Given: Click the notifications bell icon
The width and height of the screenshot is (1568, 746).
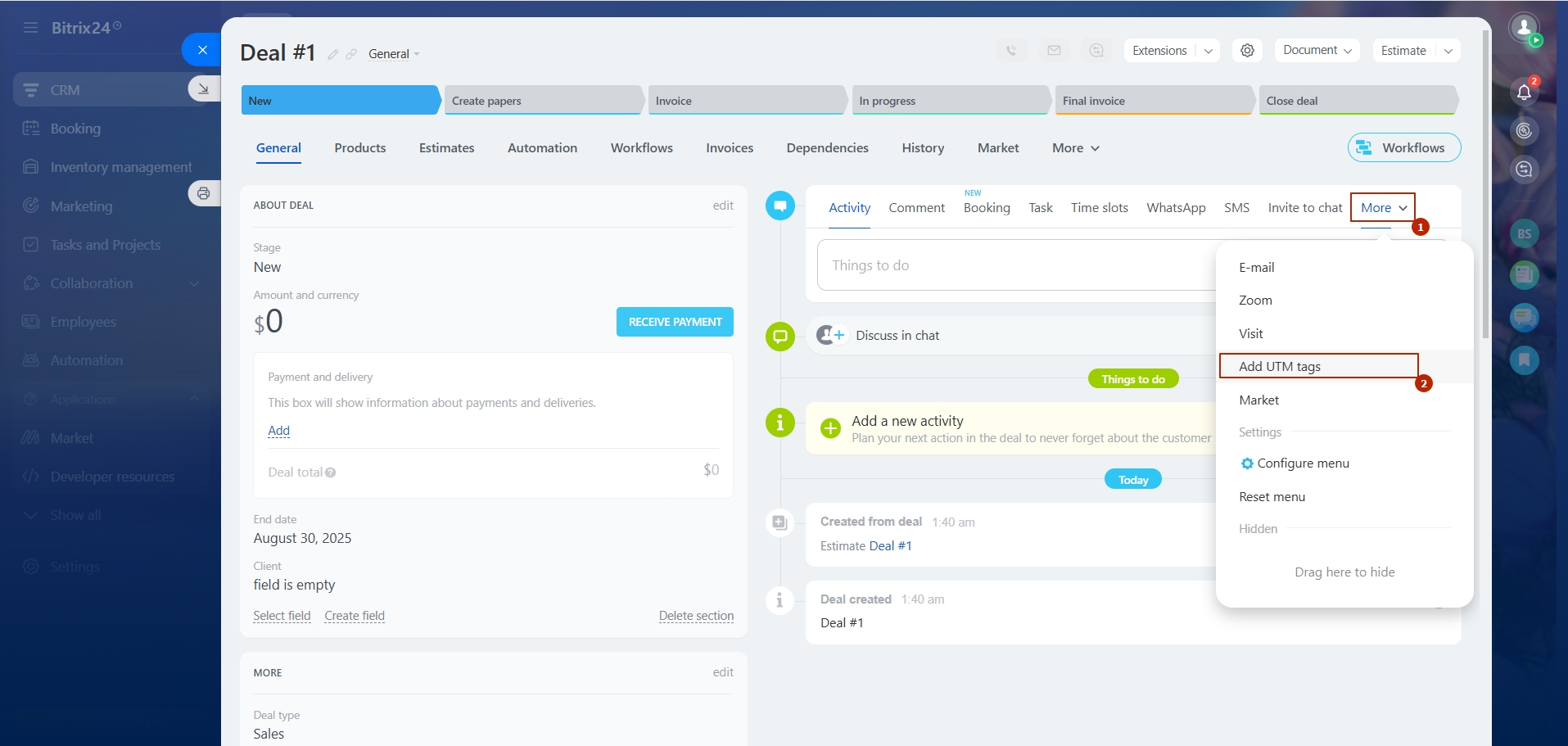Looking at the screenshot, I should pyautogui.click(x=1524, y=92).
